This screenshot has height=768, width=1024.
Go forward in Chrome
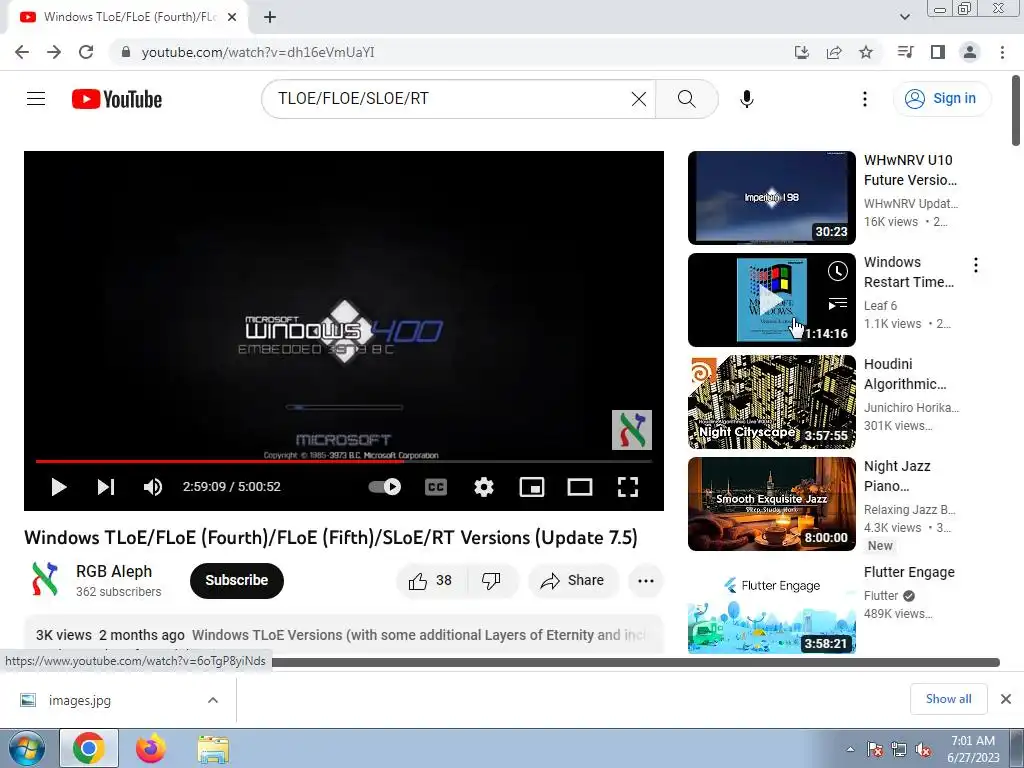coord(54,52)
